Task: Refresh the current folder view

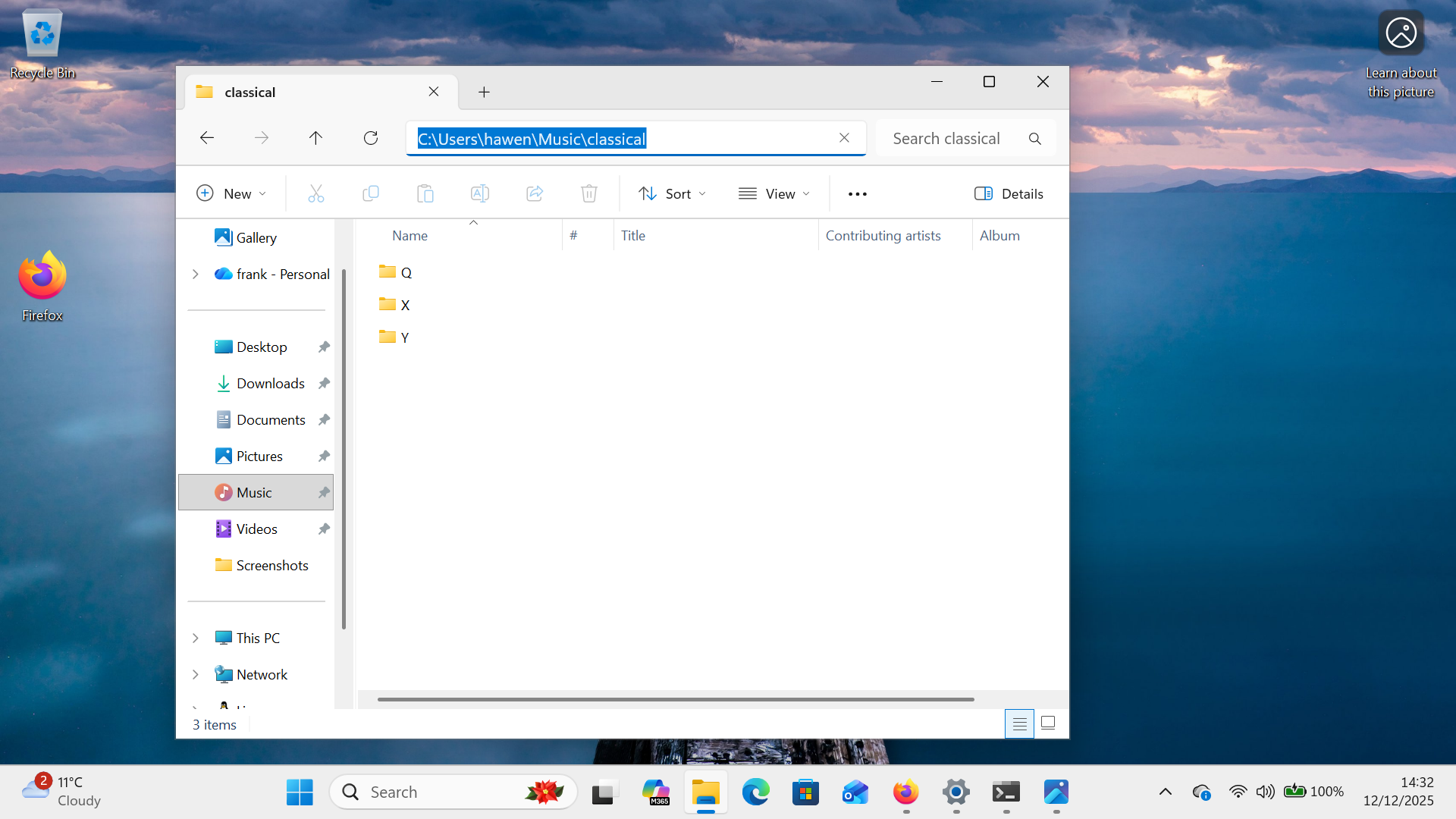Action: point(371,138)
